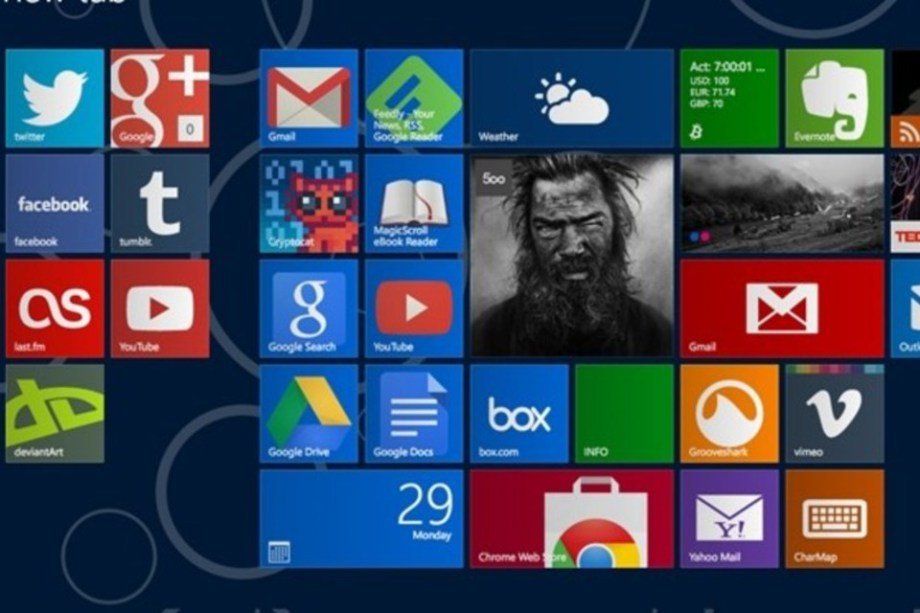Launch the deviantArt tile

55,414
